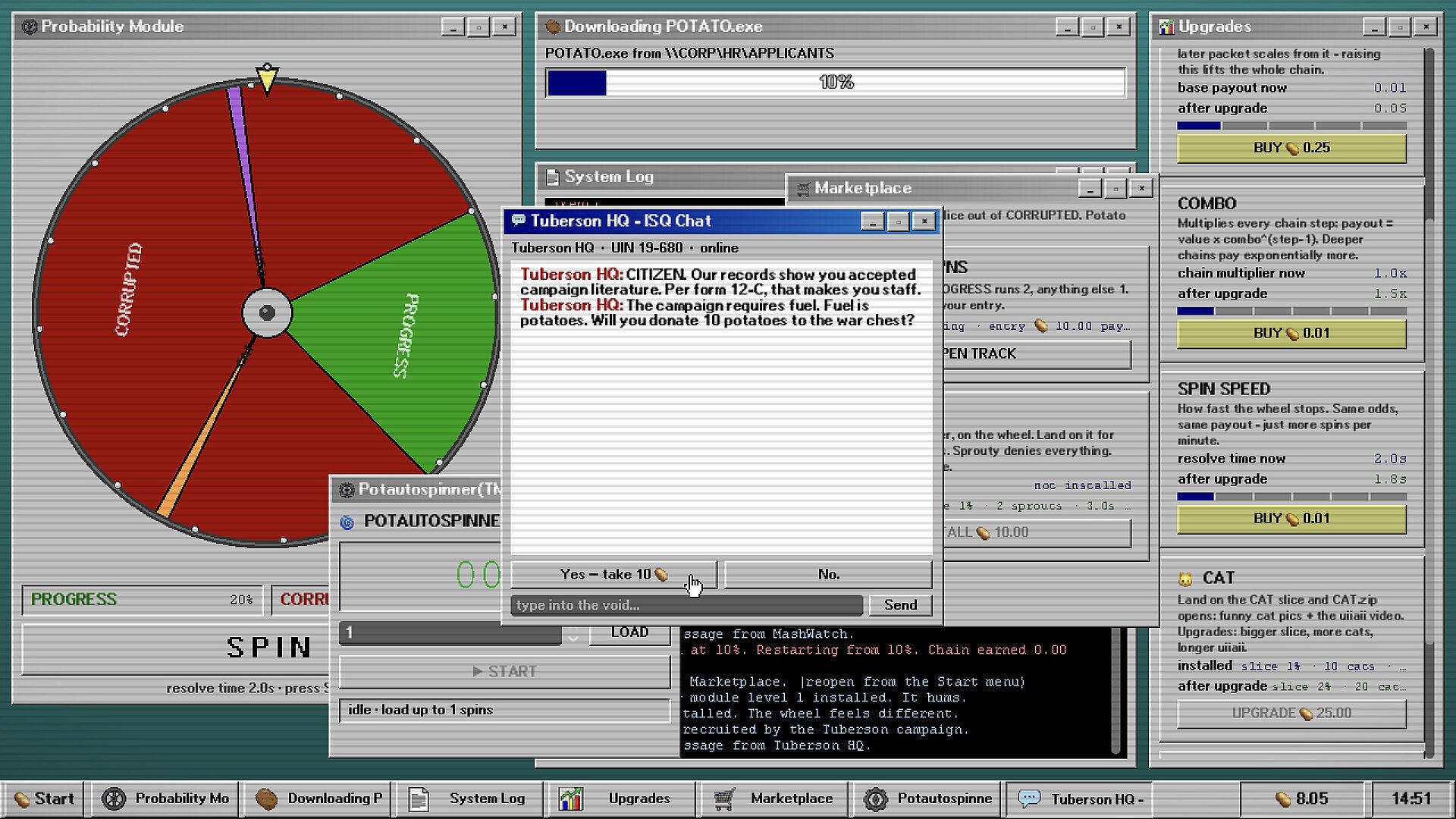The height and width of the screenshot is (819, 1456).
Task: Decline the donation with No.
Action: coord(828,575)
